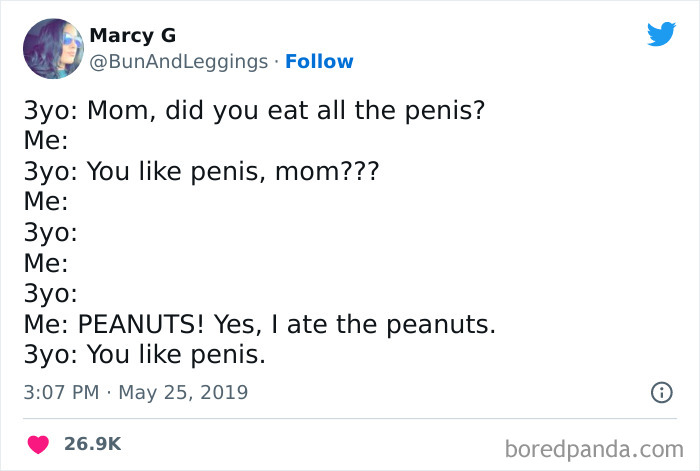
Task: Click the "Marcy G" display name
Action: point(132,35)
